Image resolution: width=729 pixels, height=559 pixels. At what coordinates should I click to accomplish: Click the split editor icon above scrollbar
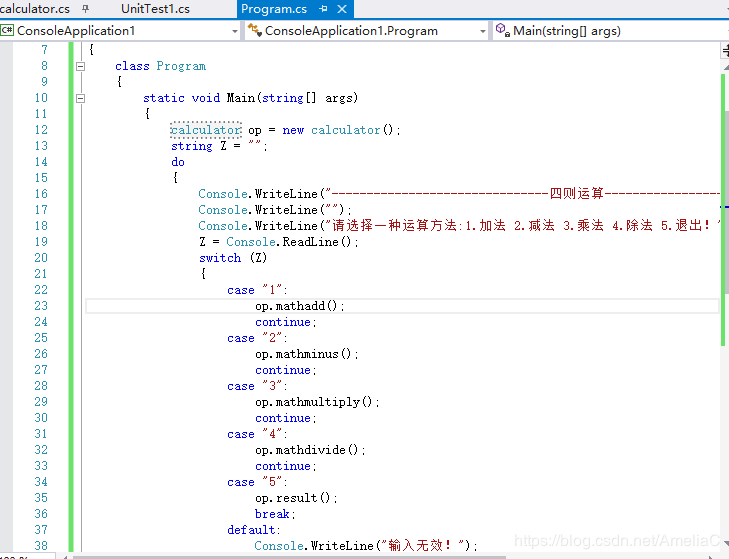(x=725, y=50)
